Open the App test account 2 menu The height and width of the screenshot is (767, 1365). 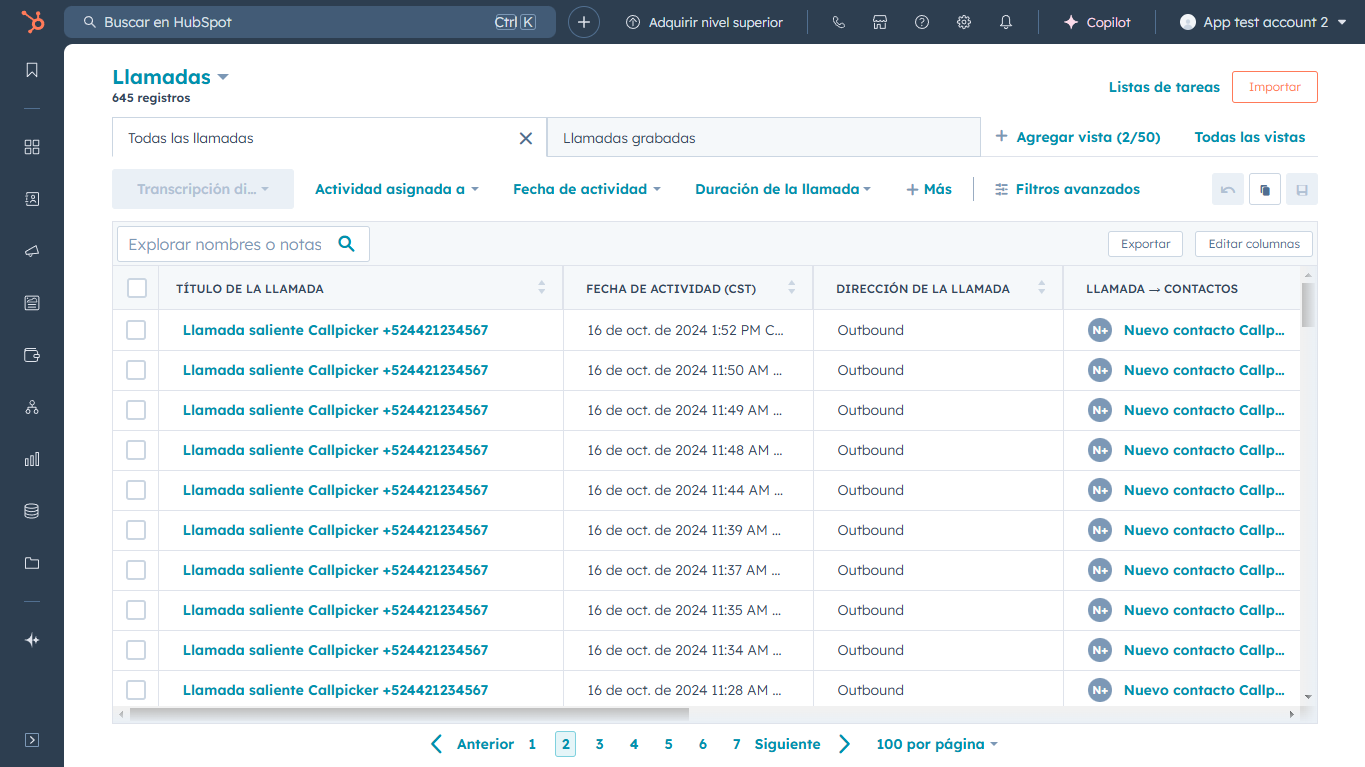tap(1263, 22)
